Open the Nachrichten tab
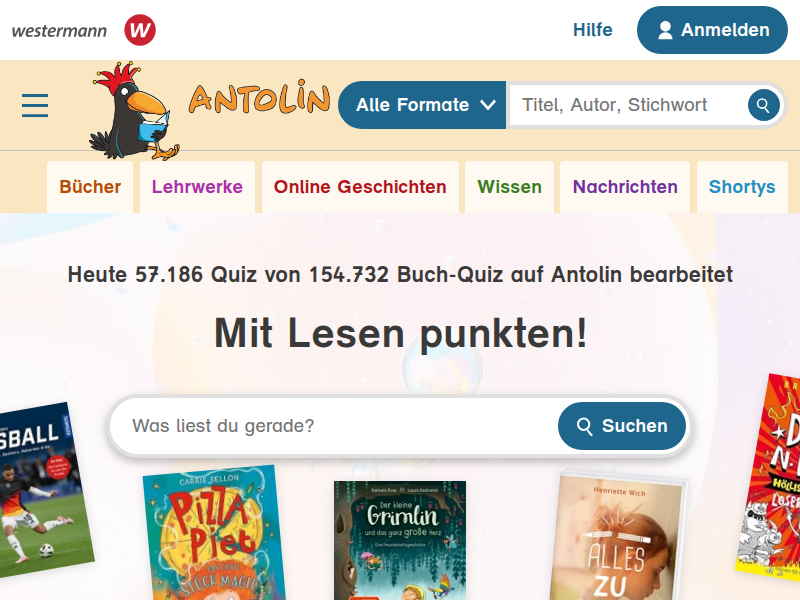800x600 pixels. tap(625, 187)
